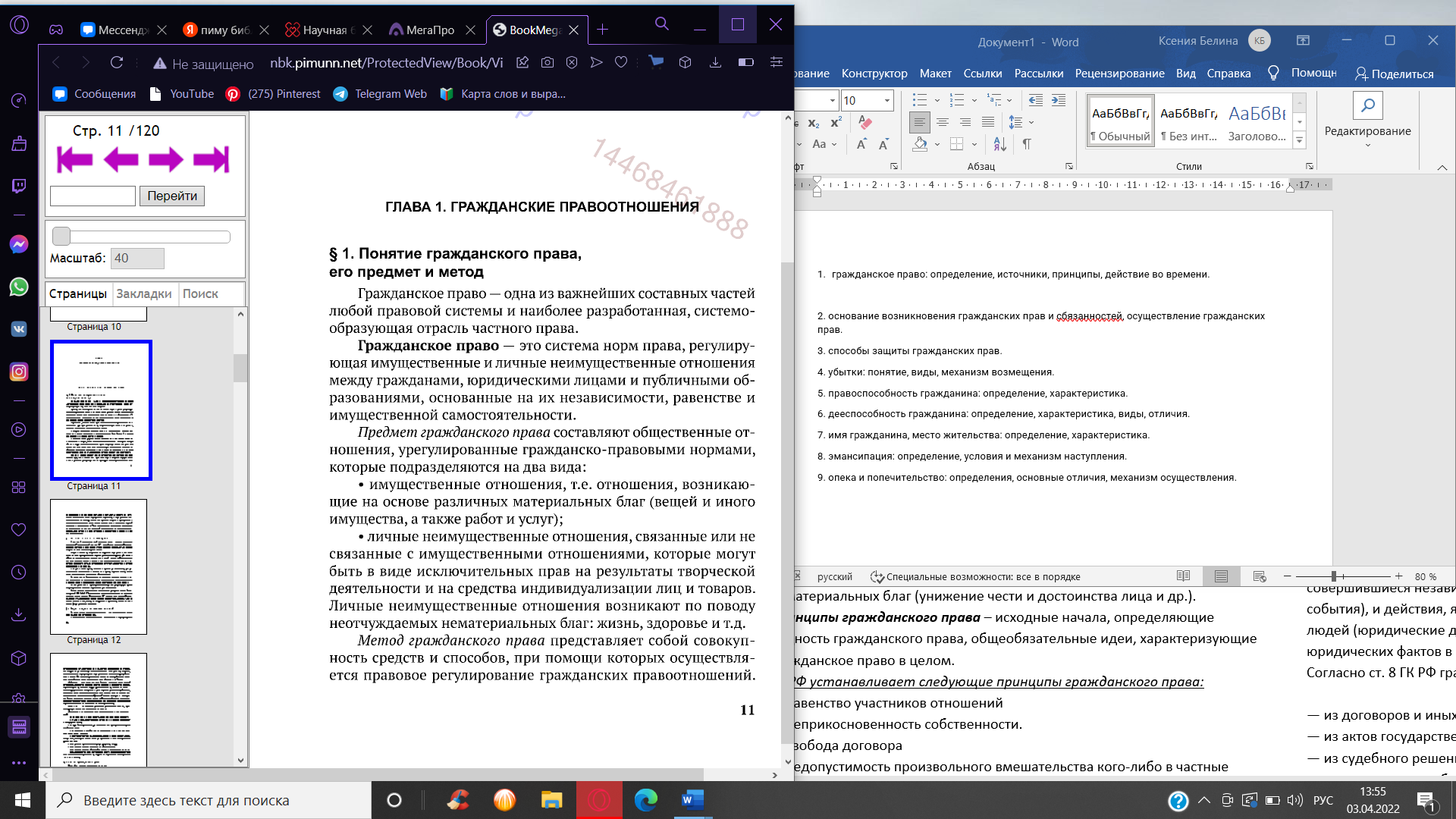Image resolution: width=1456 pixels, height=819 pixels.
Task: Open (275) Pinterest bookmark
Action: [273, 94]
